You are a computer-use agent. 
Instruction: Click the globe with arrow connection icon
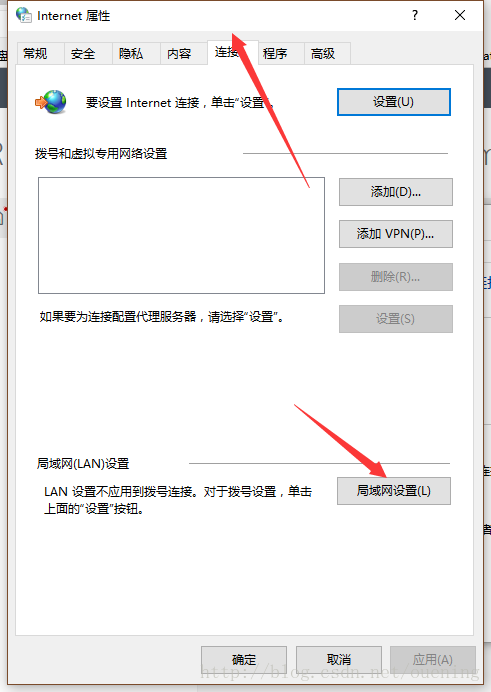(51, 102)
